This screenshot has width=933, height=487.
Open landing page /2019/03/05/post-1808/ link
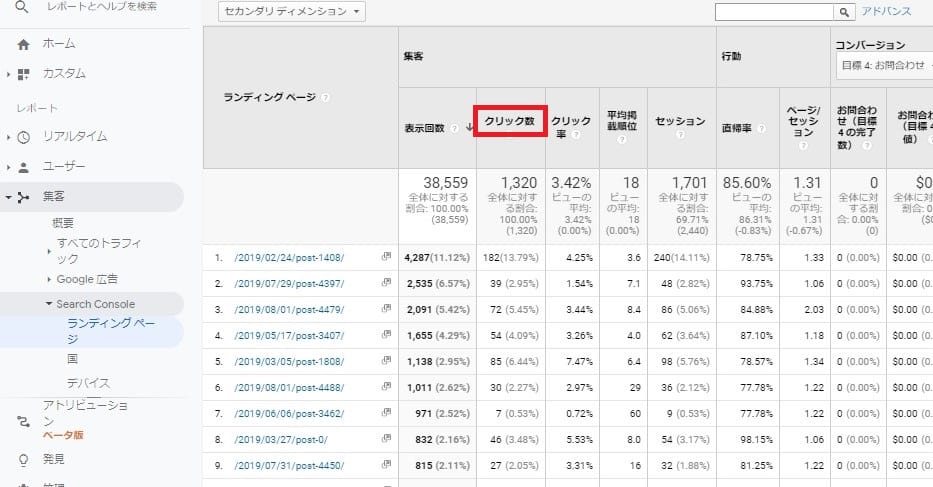pyautogui.click(x=289, y=362)
